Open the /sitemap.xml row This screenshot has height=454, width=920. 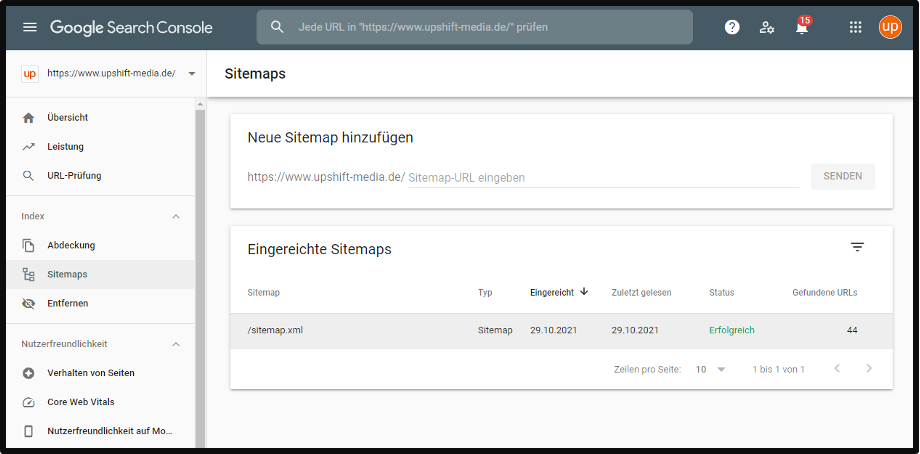pyautogui.click(x=275, y=330)
